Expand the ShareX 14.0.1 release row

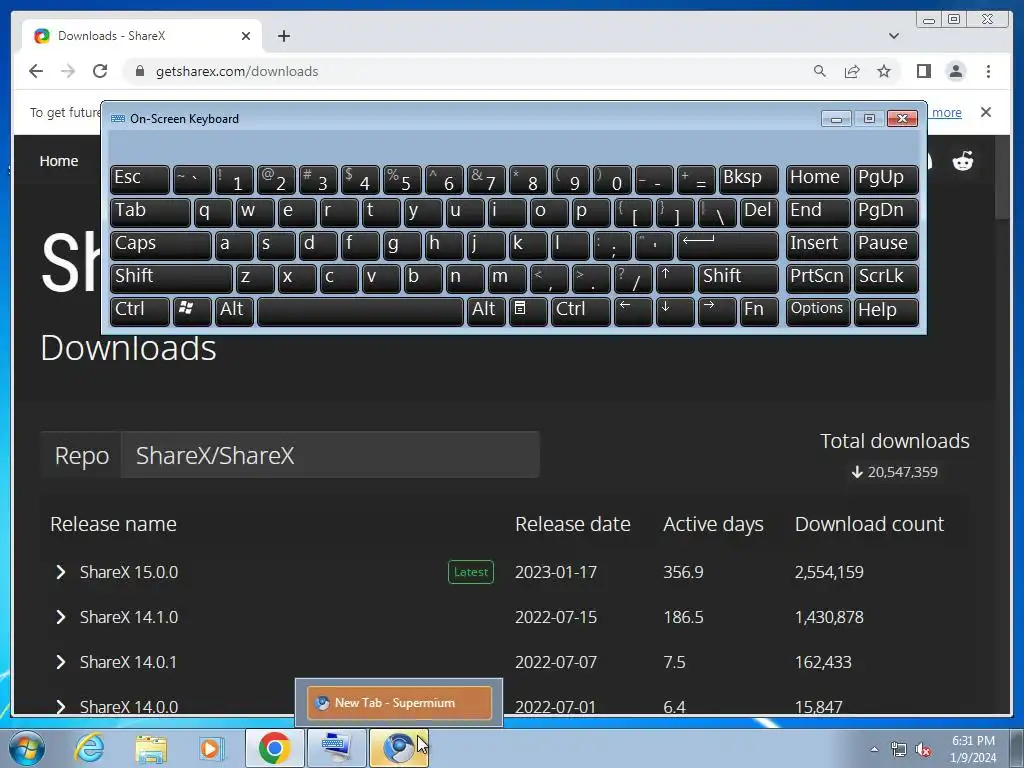click(x=61, y=662)
